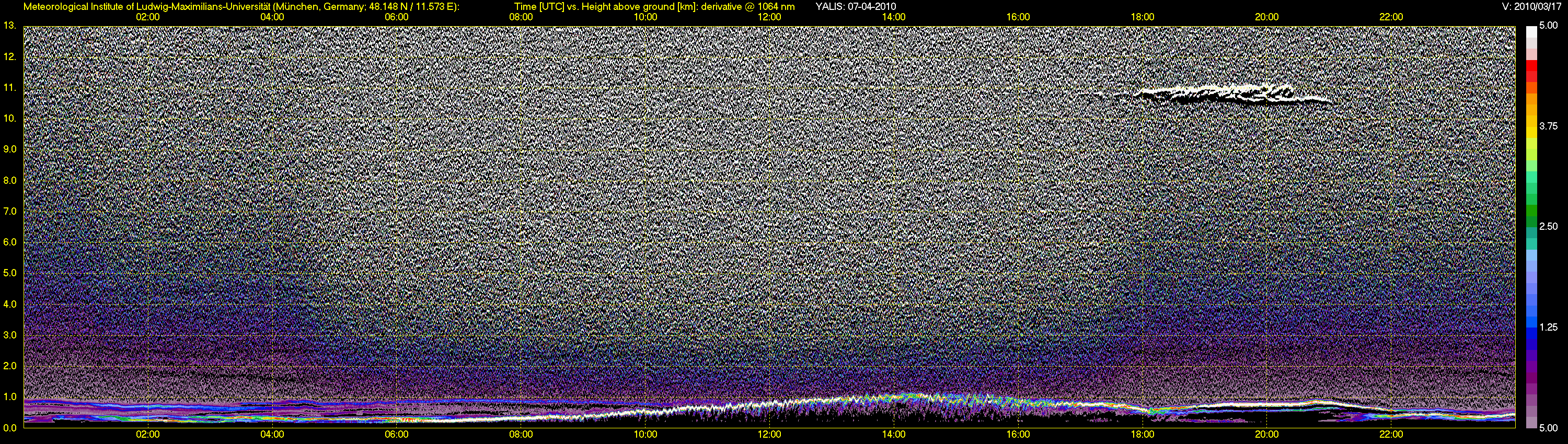This screenshot has width=1568, height=444.
Task: Click the 3.75 color scale label
Action: (1548, 126)
